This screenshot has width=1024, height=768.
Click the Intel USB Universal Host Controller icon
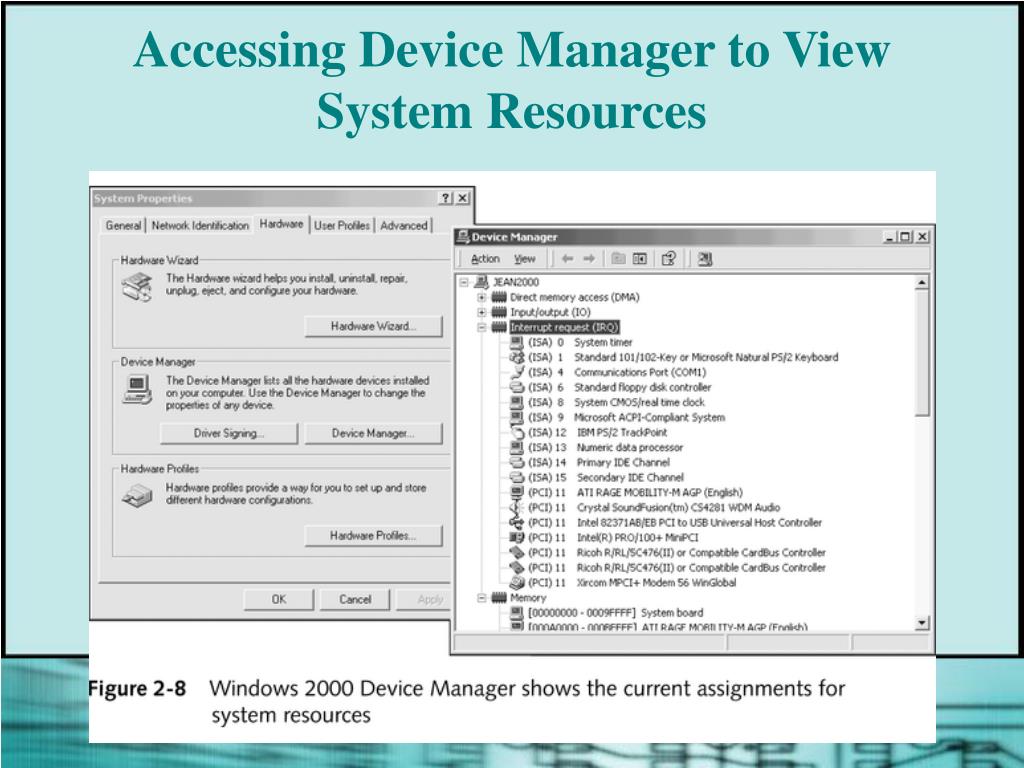click(517, 522)
